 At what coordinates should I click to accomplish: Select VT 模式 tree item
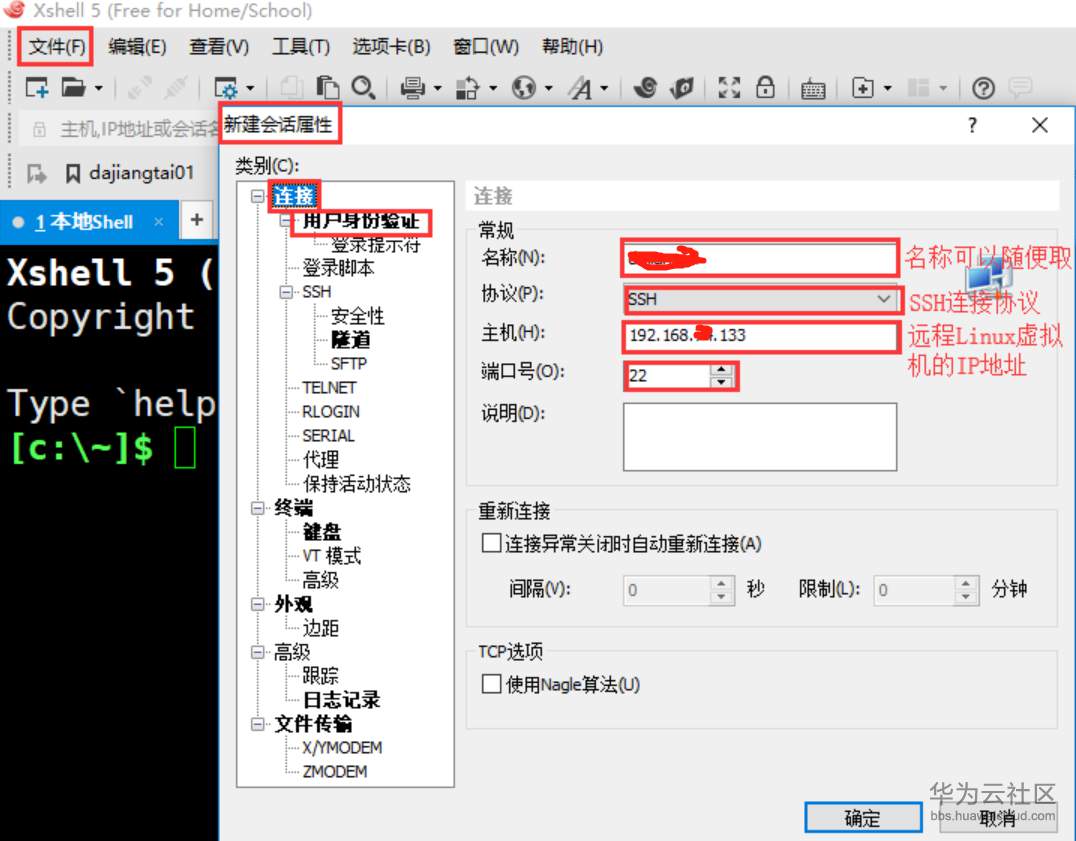click(x=331, y=556)
